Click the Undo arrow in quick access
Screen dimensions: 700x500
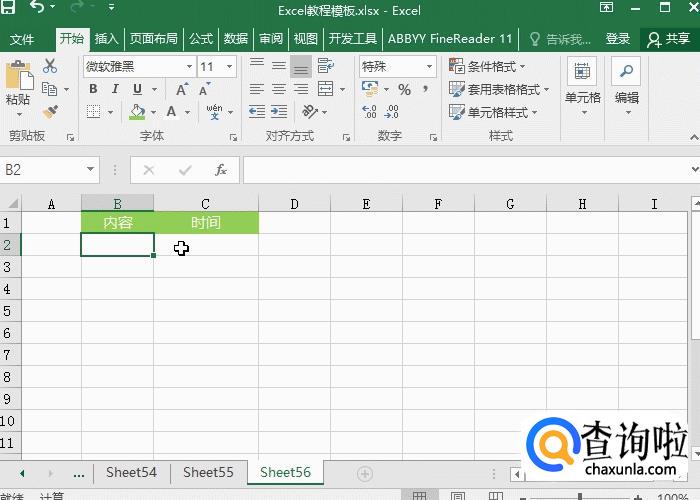tap(38, 7)
